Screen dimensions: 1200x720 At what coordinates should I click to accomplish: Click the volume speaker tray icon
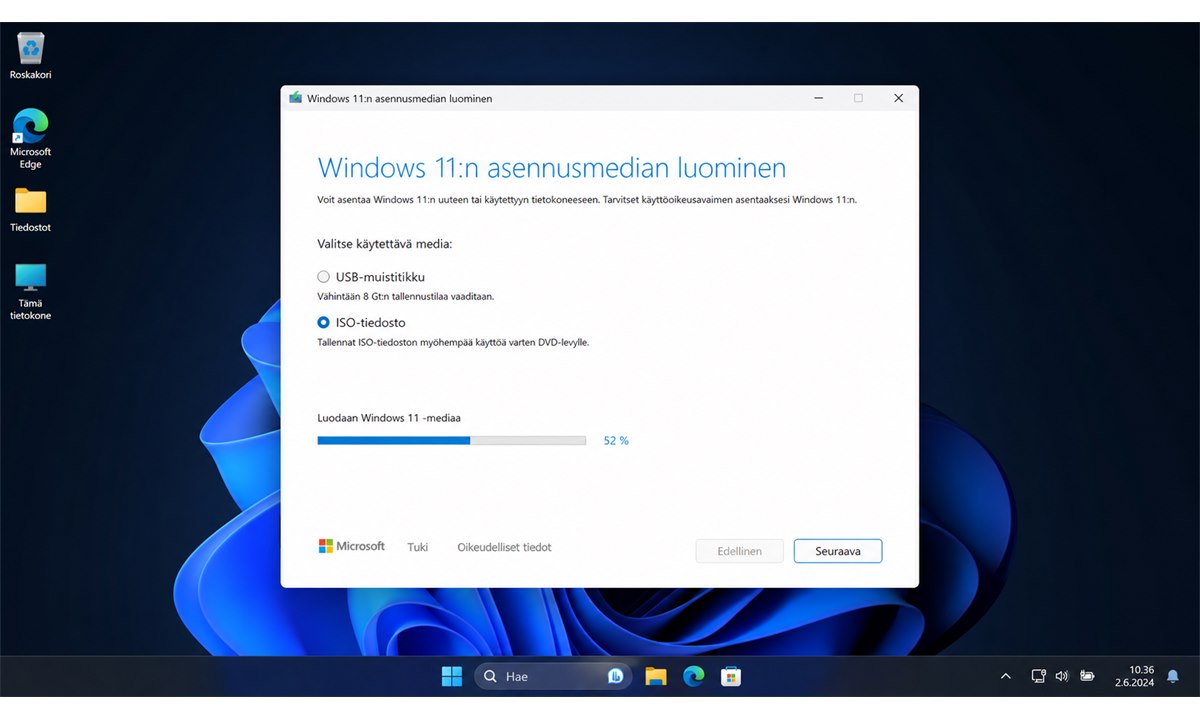(x=1062, y=676)
